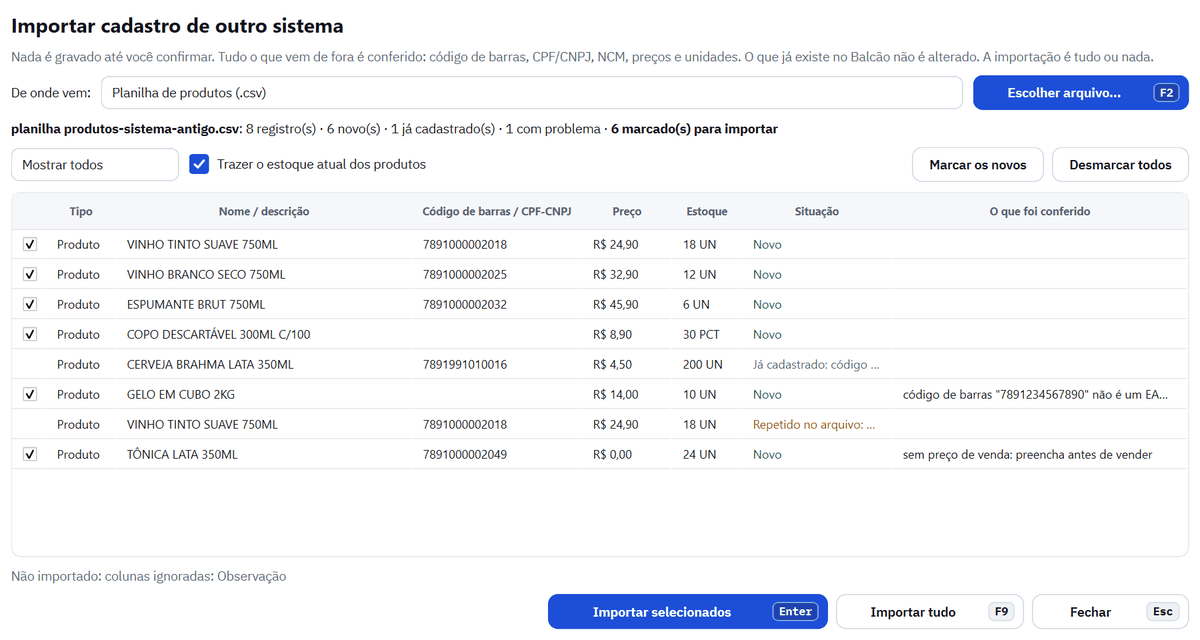Uncheck COPO DESCARTÁVEL 300ML C/100 row

pyautogui.click(x=30, y=334)
